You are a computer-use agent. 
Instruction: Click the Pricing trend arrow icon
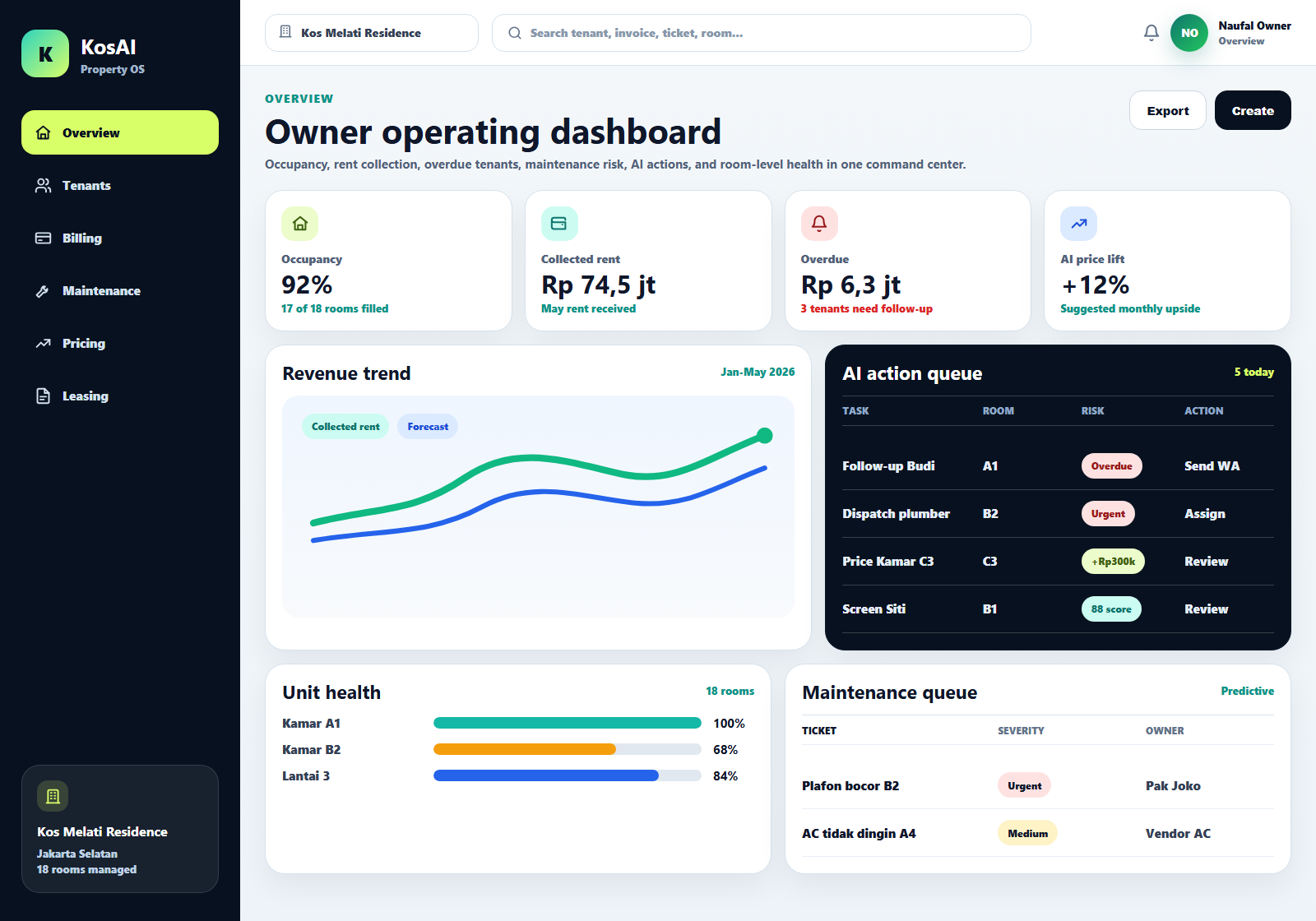point(44,343)
